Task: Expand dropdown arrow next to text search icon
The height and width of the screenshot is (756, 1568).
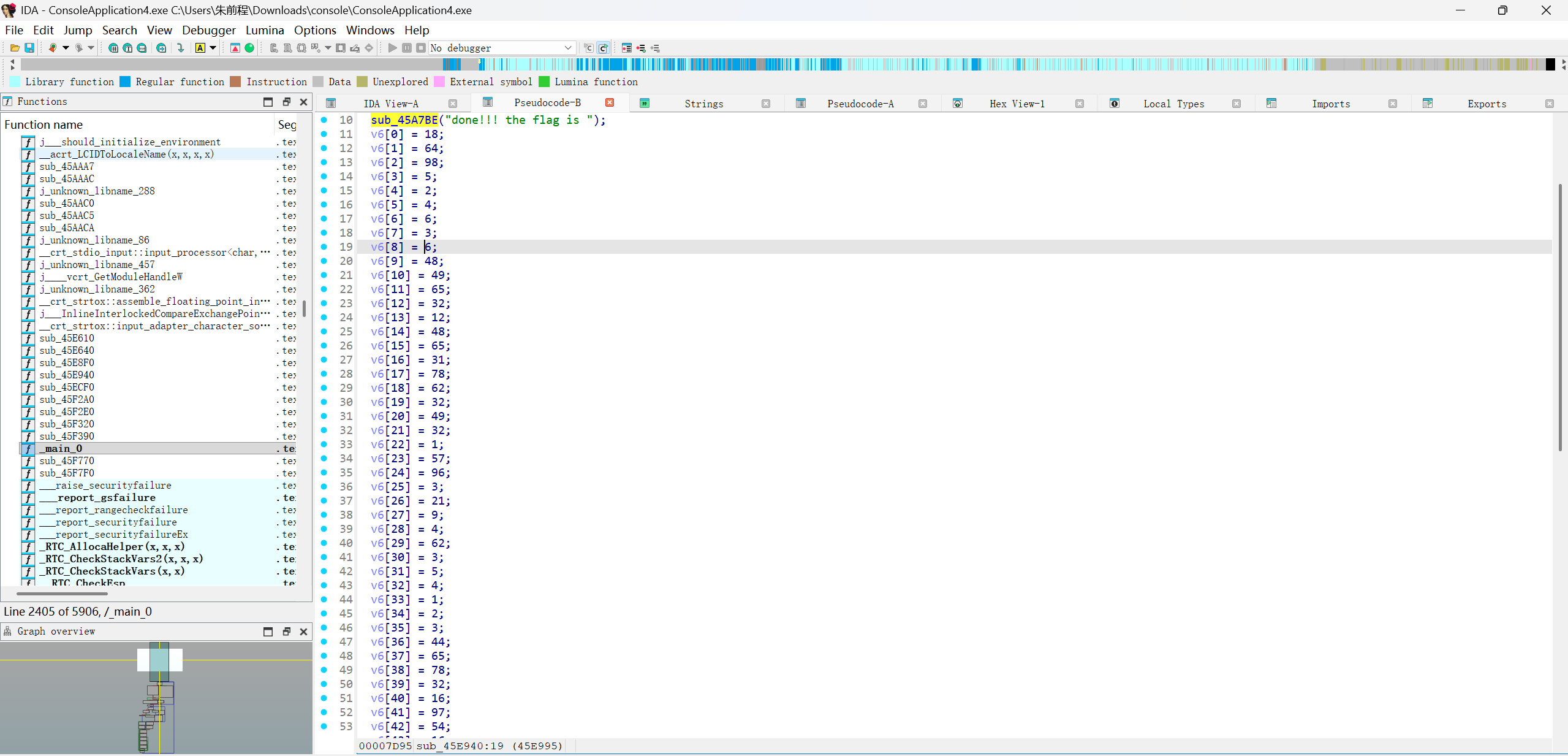Action: point(213,48)
